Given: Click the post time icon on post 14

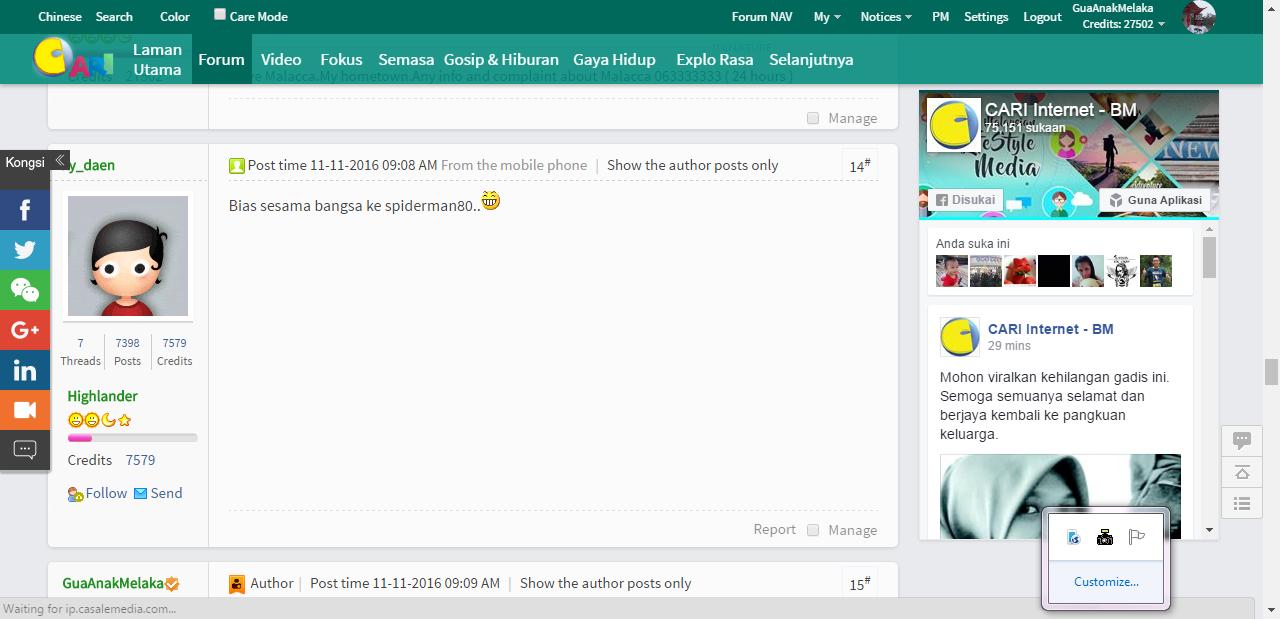Looking at the screenshot, I should coord(237,166).
